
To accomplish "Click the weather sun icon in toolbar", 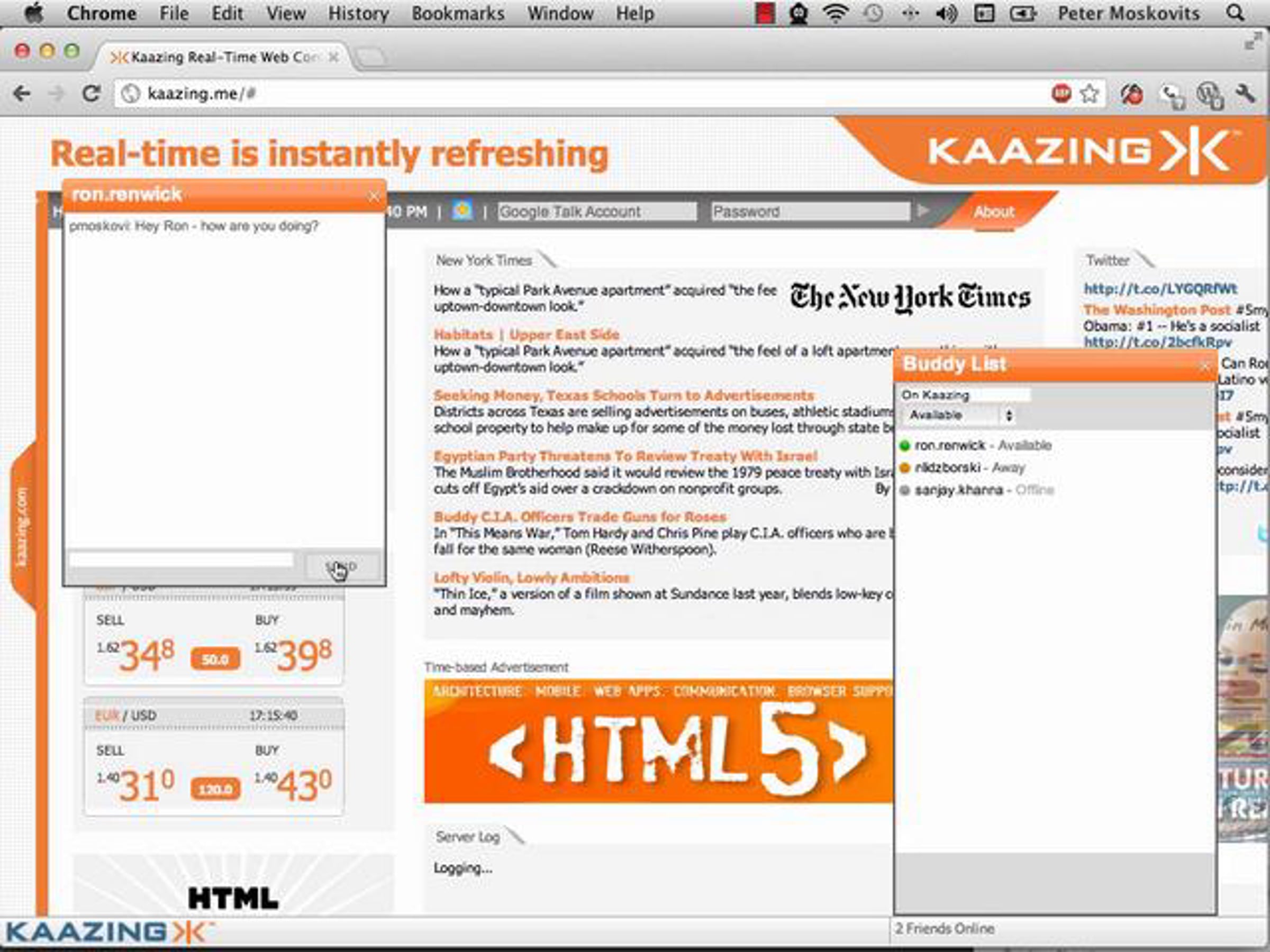I will pos(462,210).
